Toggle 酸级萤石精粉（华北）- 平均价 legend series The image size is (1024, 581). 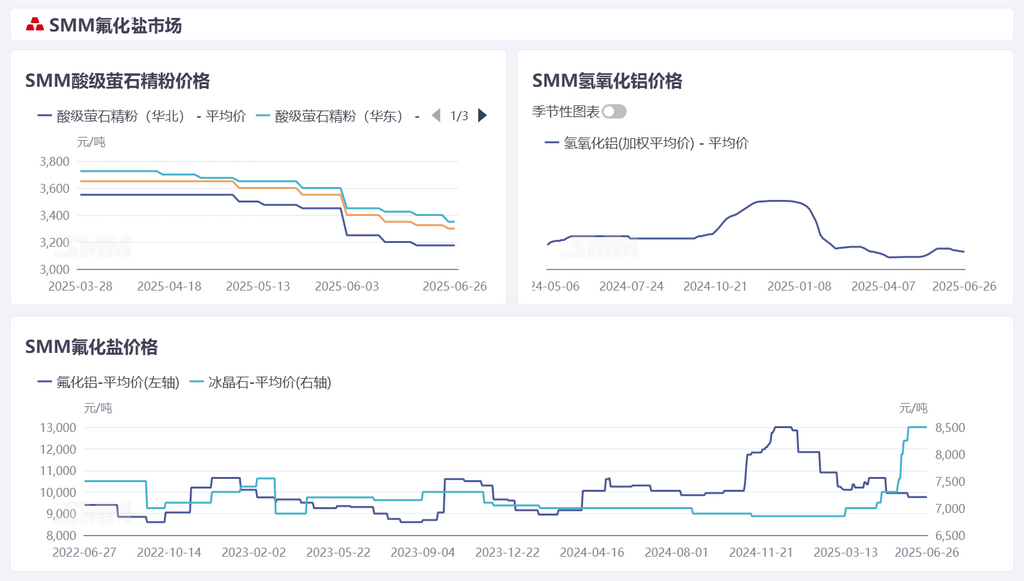(142, 116)
